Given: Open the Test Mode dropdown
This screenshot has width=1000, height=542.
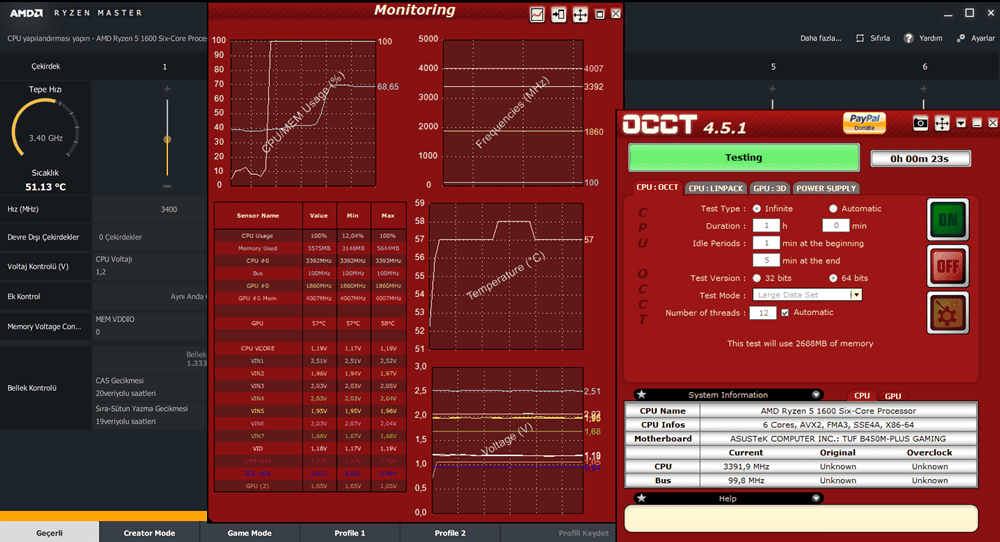Looking at the screenshot, I should (856, 295).
